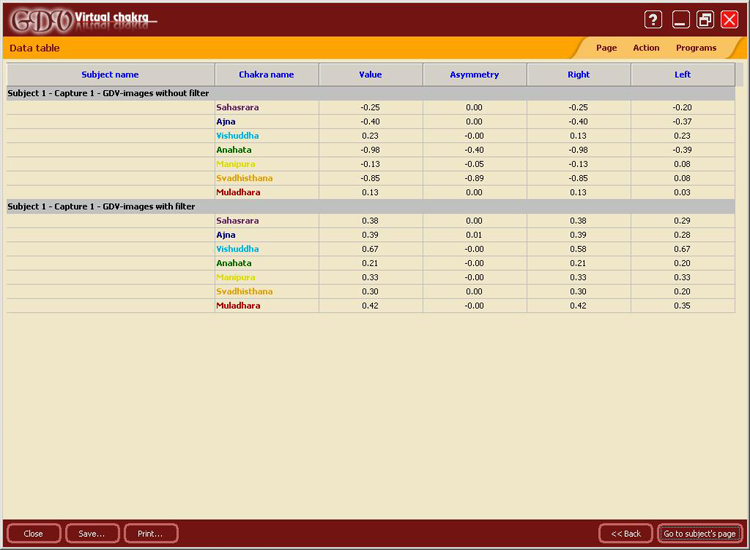Click the Close button
This screenshot has width=750, height=550.
(x=33, y=533)
